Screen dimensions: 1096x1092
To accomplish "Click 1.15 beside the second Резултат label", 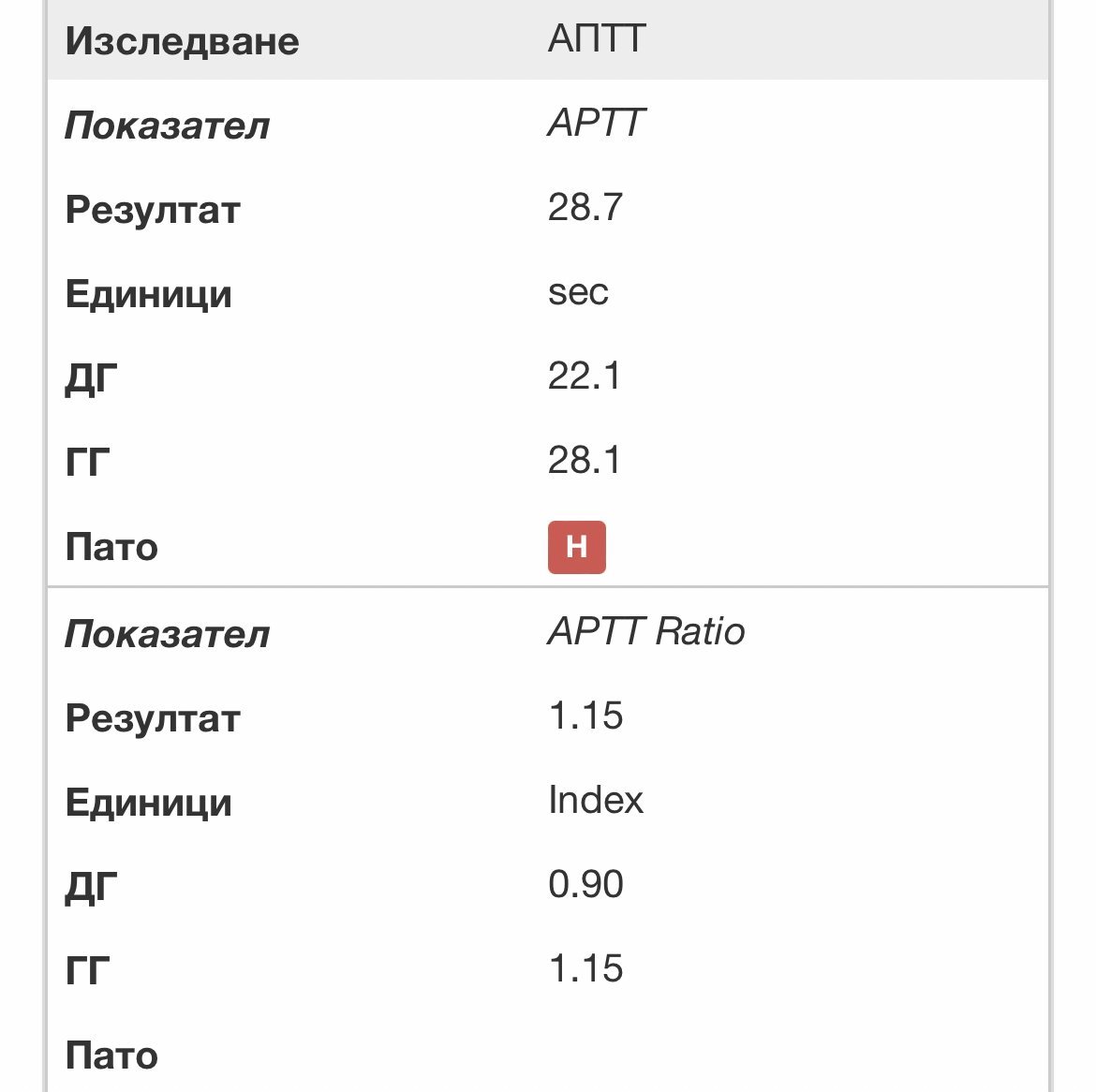I will click(585, 716).
